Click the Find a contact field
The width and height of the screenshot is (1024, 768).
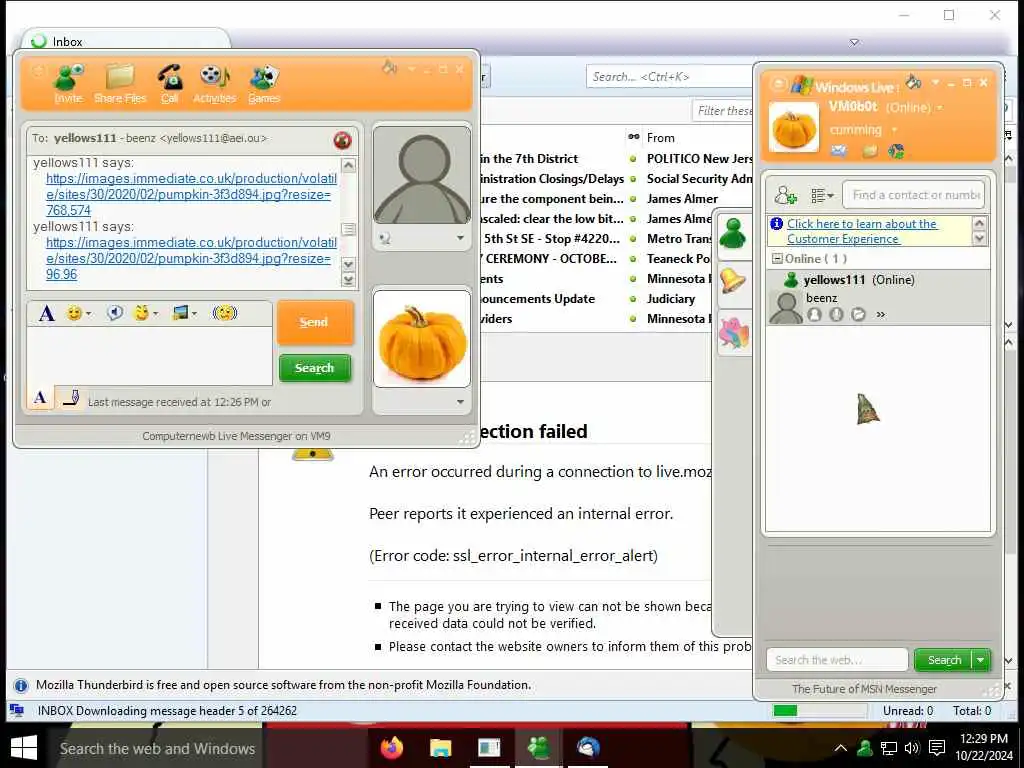point(914,195)
